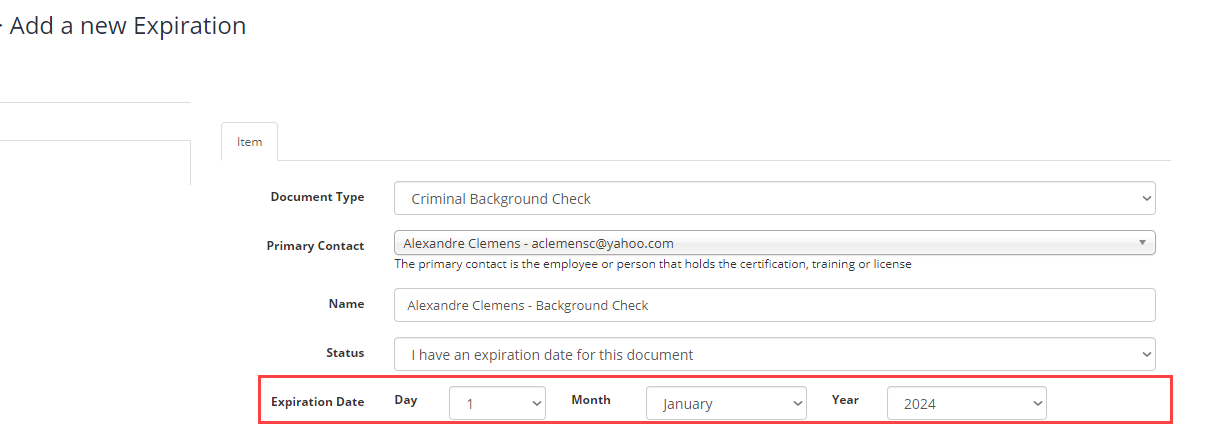Click the Year label

point(845,400)
